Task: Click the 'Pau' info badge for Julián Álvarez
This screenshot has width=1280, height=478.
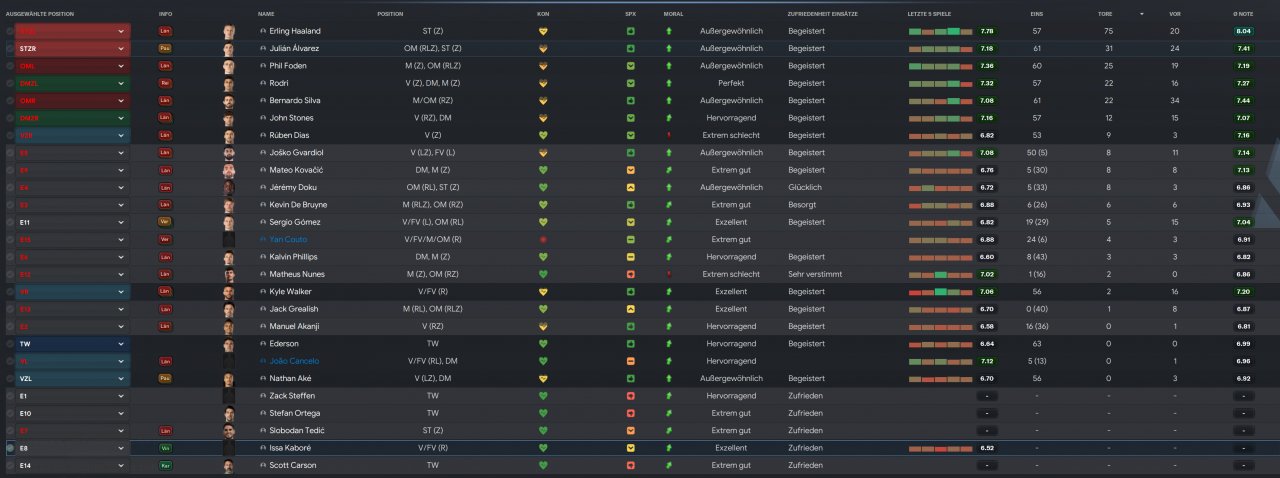Action: [165, 48]
